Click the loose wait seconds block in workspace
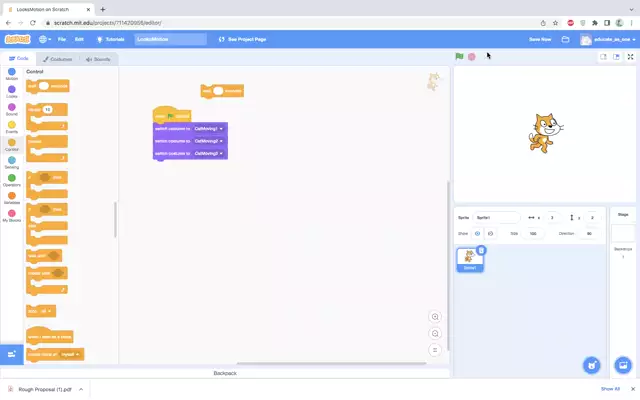Screen dimensions: 640x400 coord(222,91)
